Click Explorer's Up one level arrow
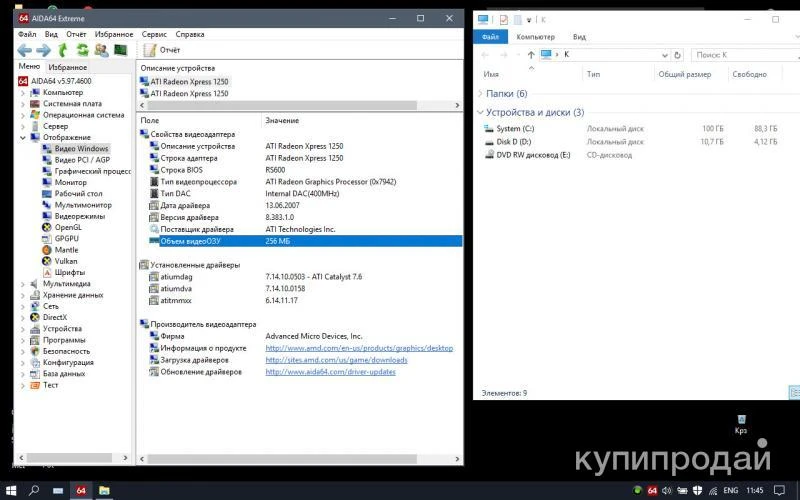Viewport: 800px width, 500px height. point(530,55)
